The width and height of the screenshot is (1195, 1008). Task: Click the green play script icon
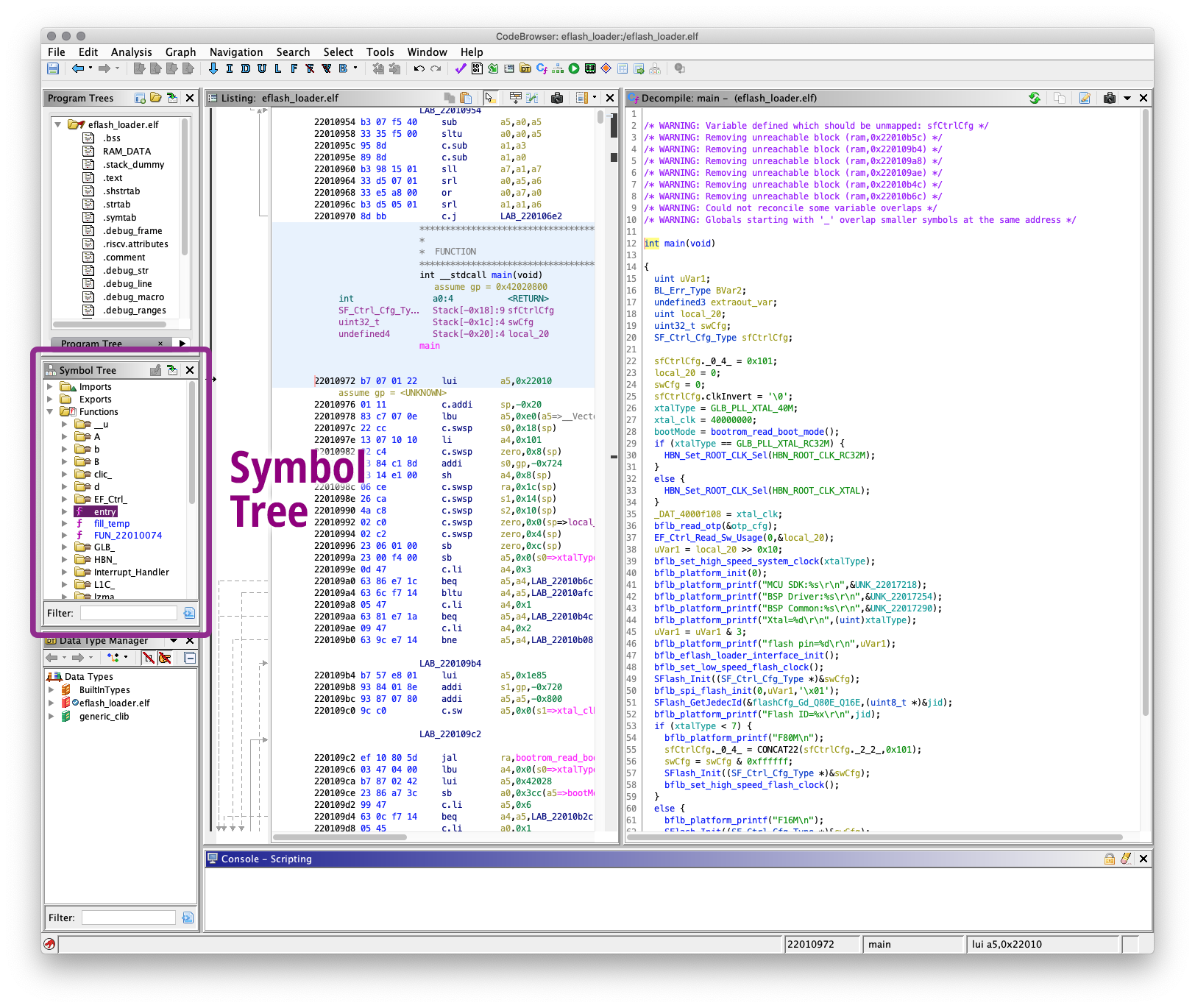[x=574, y=68]
